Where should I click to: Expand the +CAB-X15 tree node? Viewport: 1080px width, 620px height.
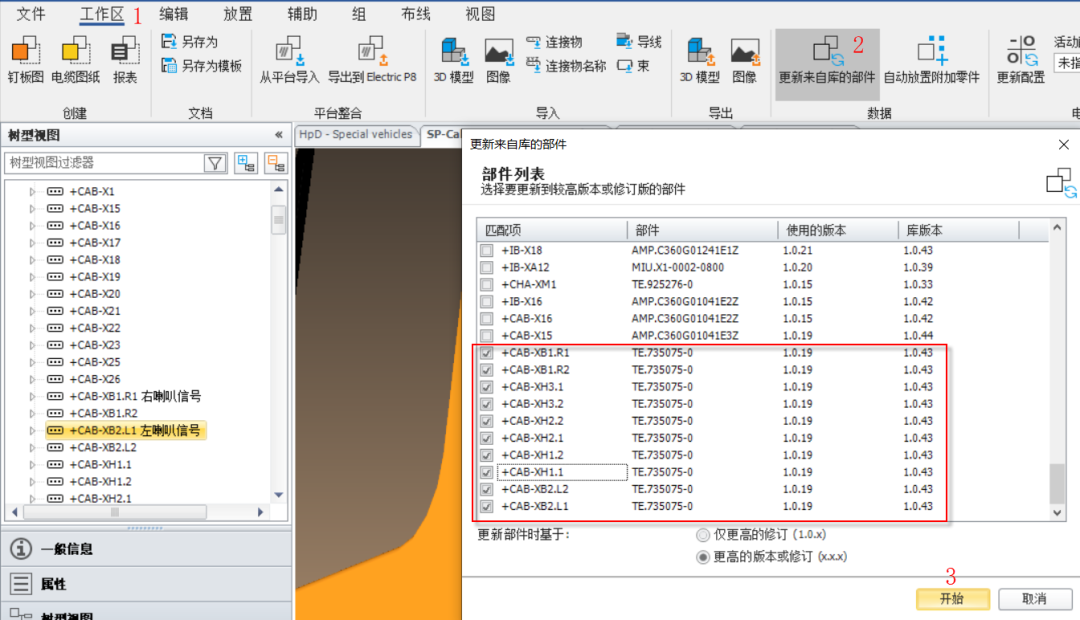(32, 209)
